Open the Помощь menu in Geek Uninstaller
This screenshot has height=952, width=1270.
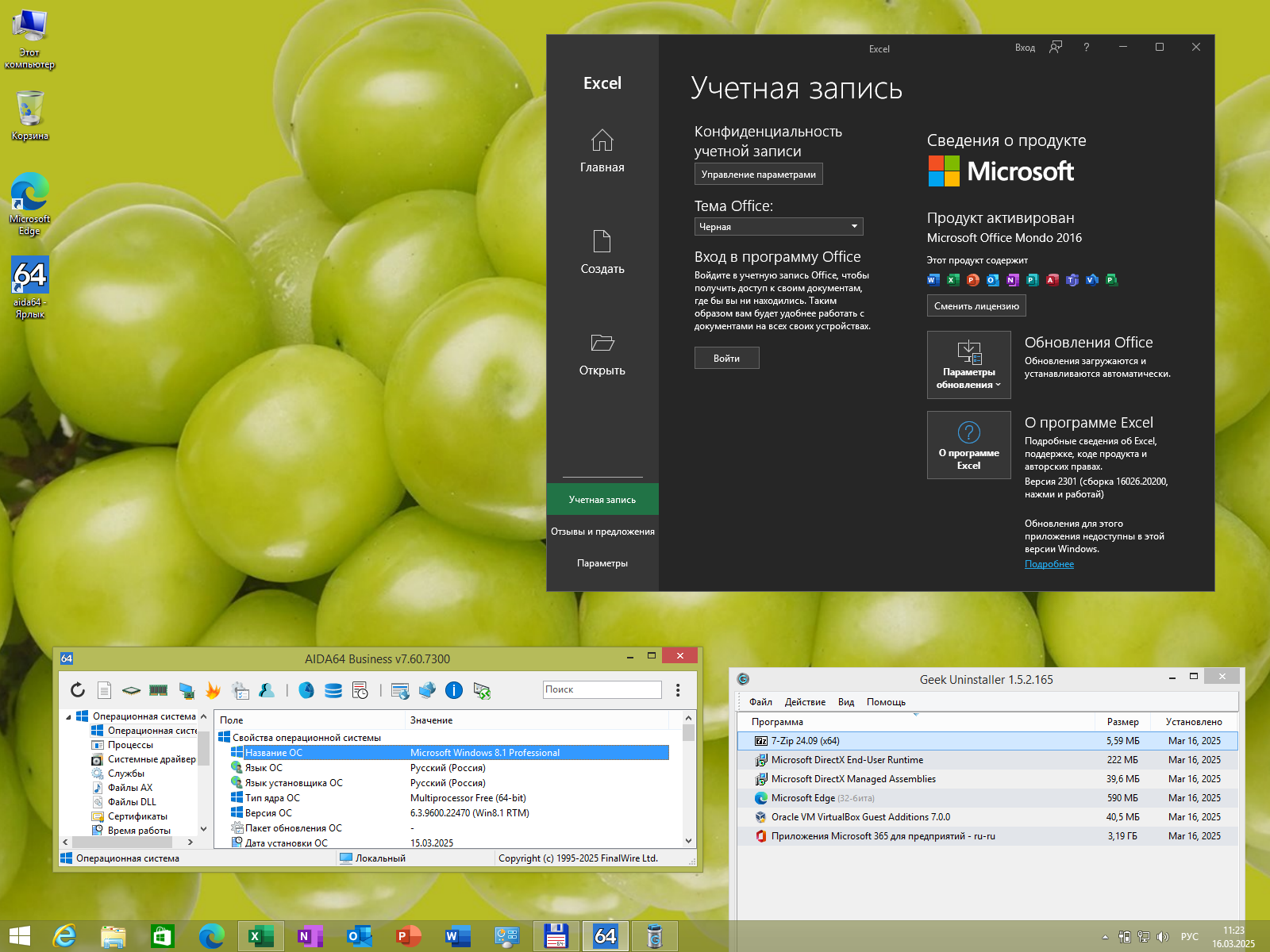point(886,702)
